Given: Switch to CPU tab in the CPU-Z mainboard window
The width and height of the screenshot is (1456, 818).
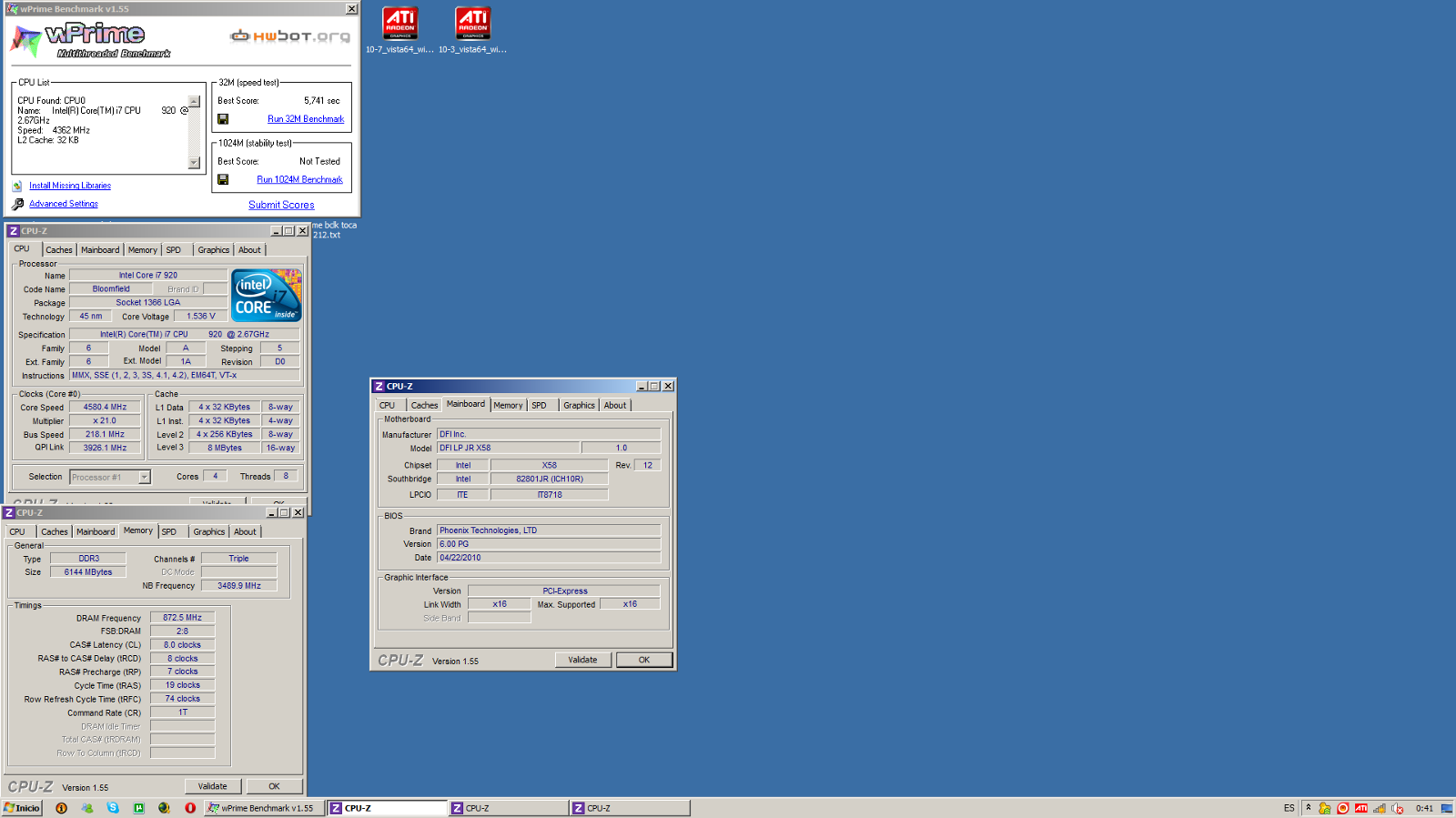Looking at the screenshot, I should [387, 406].
